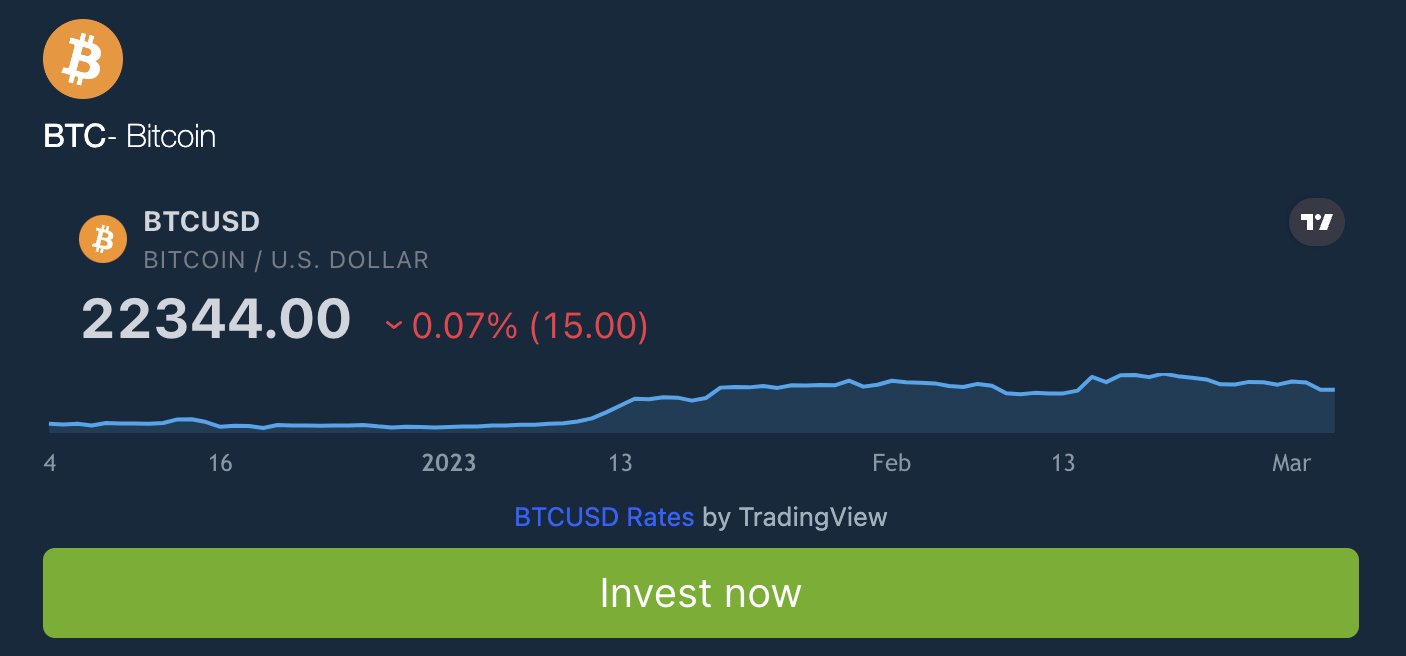Click the 4 date label at chart start
This screenshot has width=1406, height=656.
pyautogui.click(x=50, y=463)
